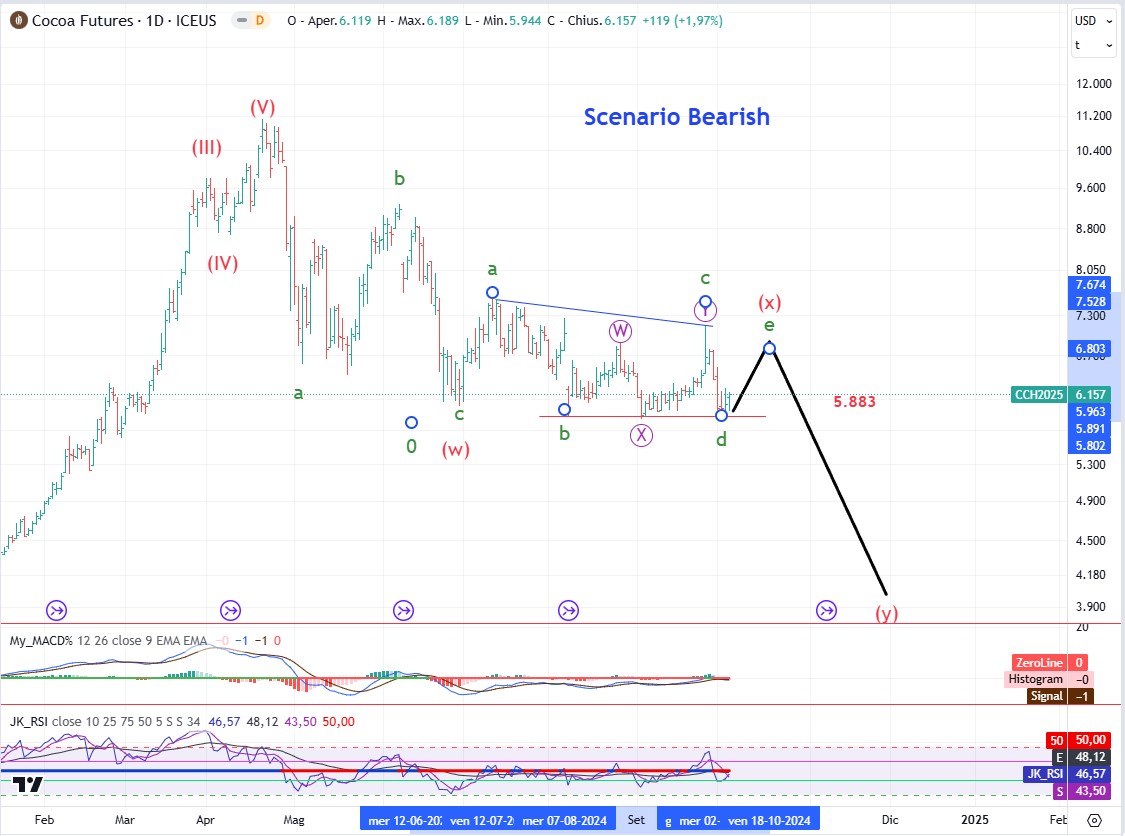Click the roll event icon below April
Screen dimensions: 1125x836
coord(230,611)
